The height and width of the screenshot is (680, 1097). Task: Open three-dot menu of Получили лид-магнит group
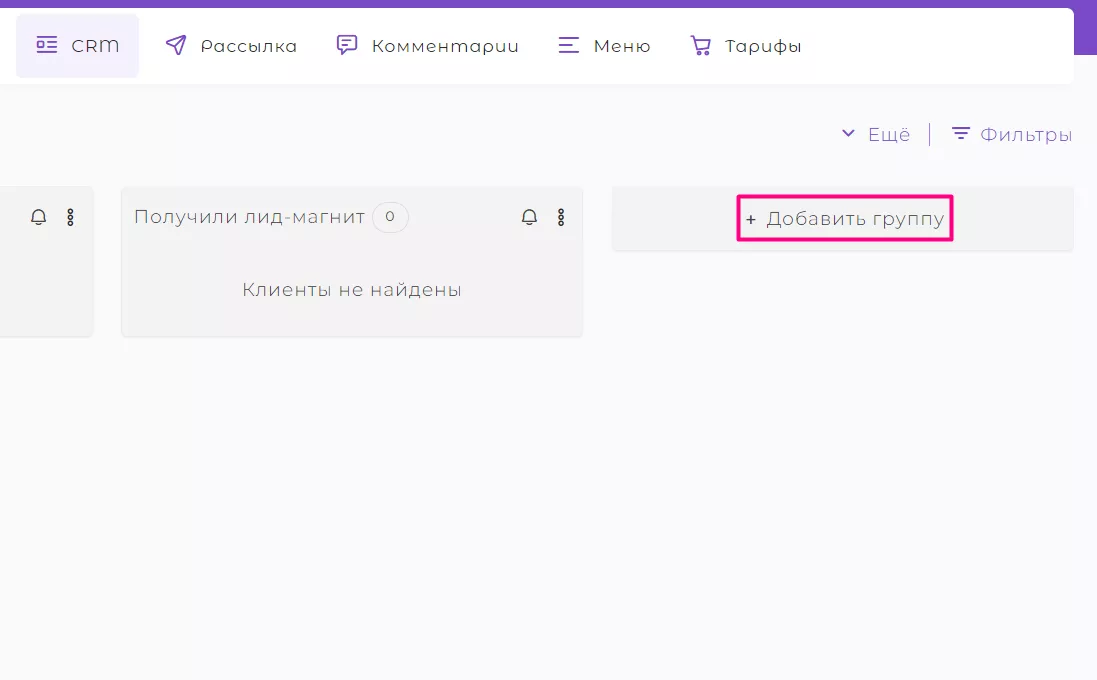click(561, 217)
